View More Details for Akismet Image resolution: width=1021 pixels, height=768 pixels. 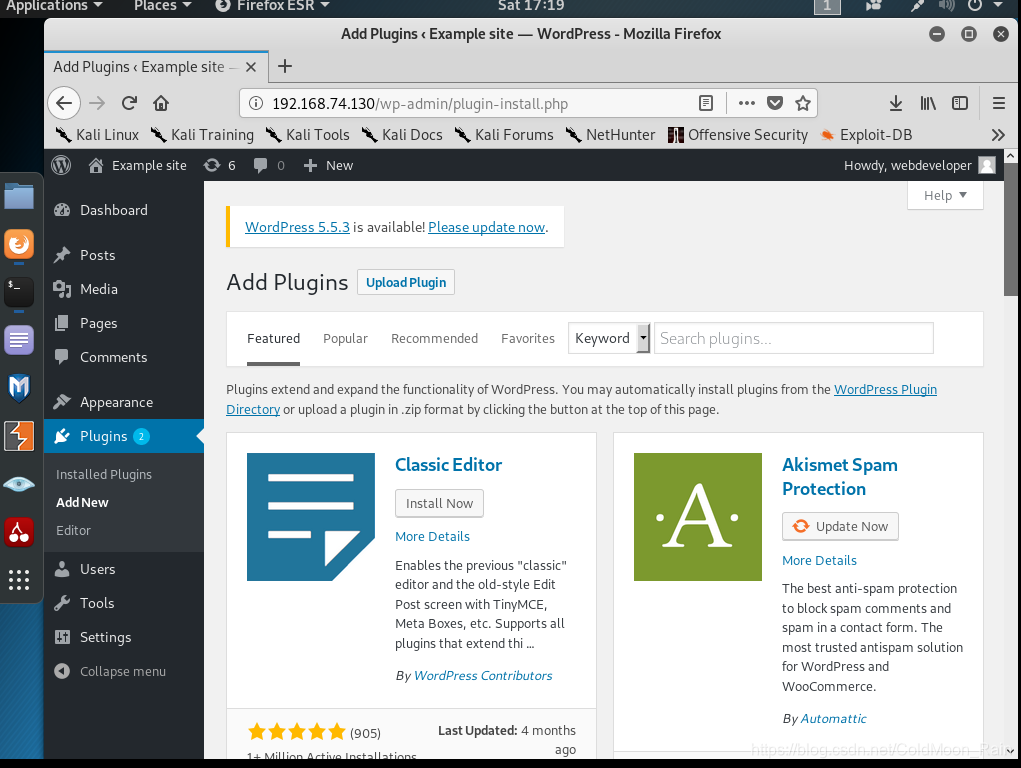pos(819,561)
